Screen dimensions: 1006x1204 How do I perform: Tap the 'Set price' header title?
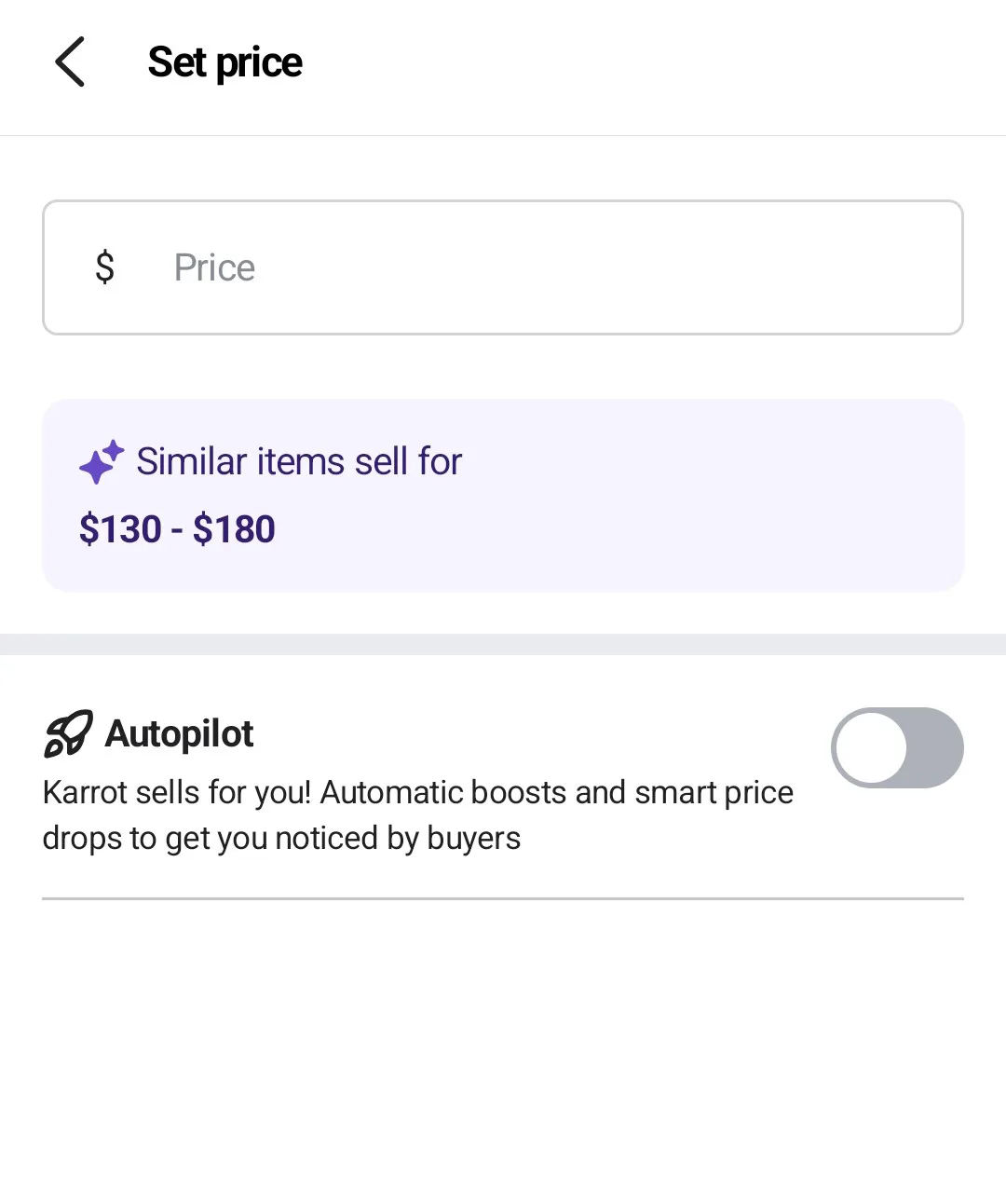[224, 62]
